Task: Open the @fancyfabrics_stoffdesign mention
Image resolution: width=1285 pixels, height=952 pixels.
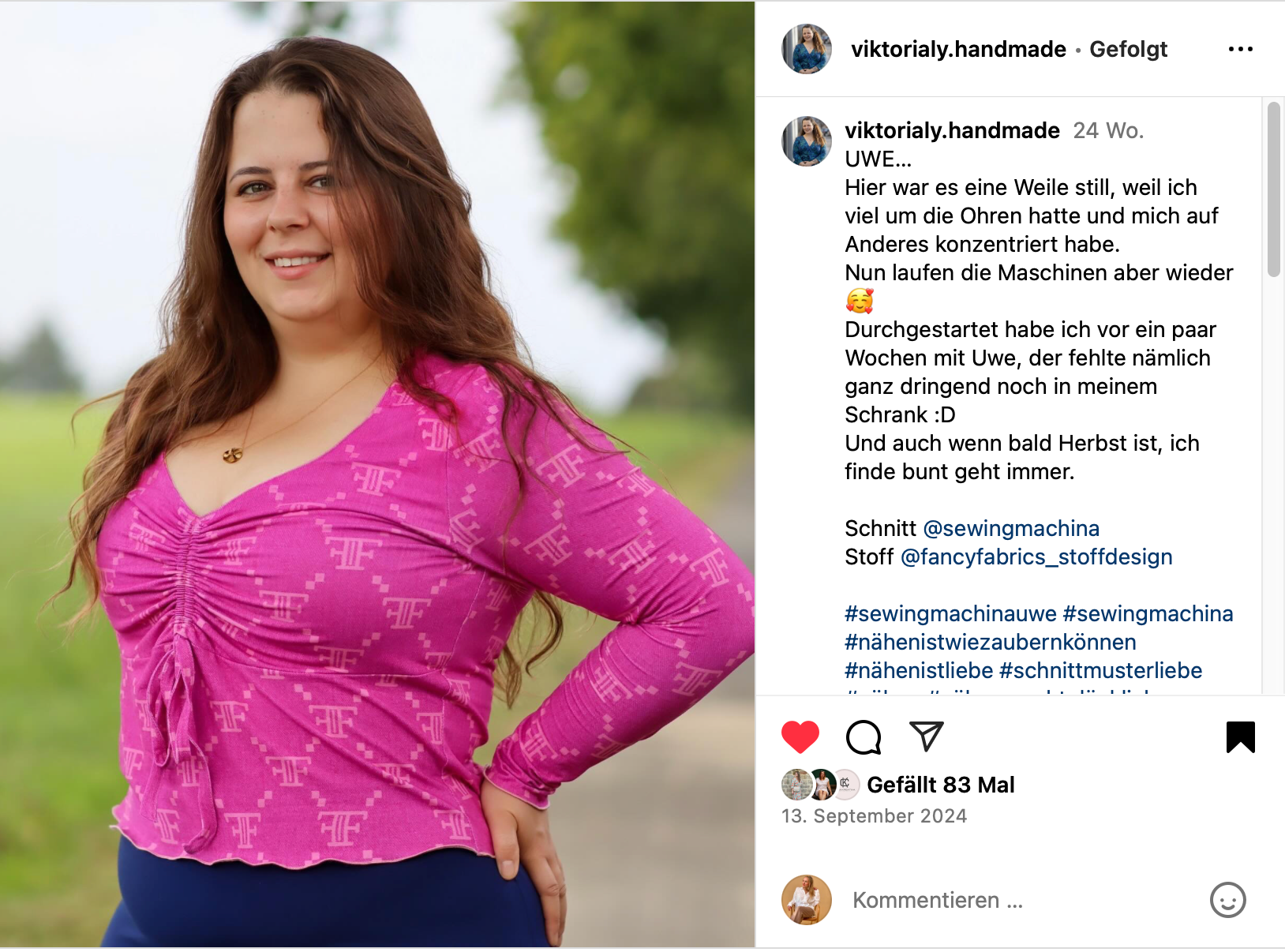Action: point(1036,557)
